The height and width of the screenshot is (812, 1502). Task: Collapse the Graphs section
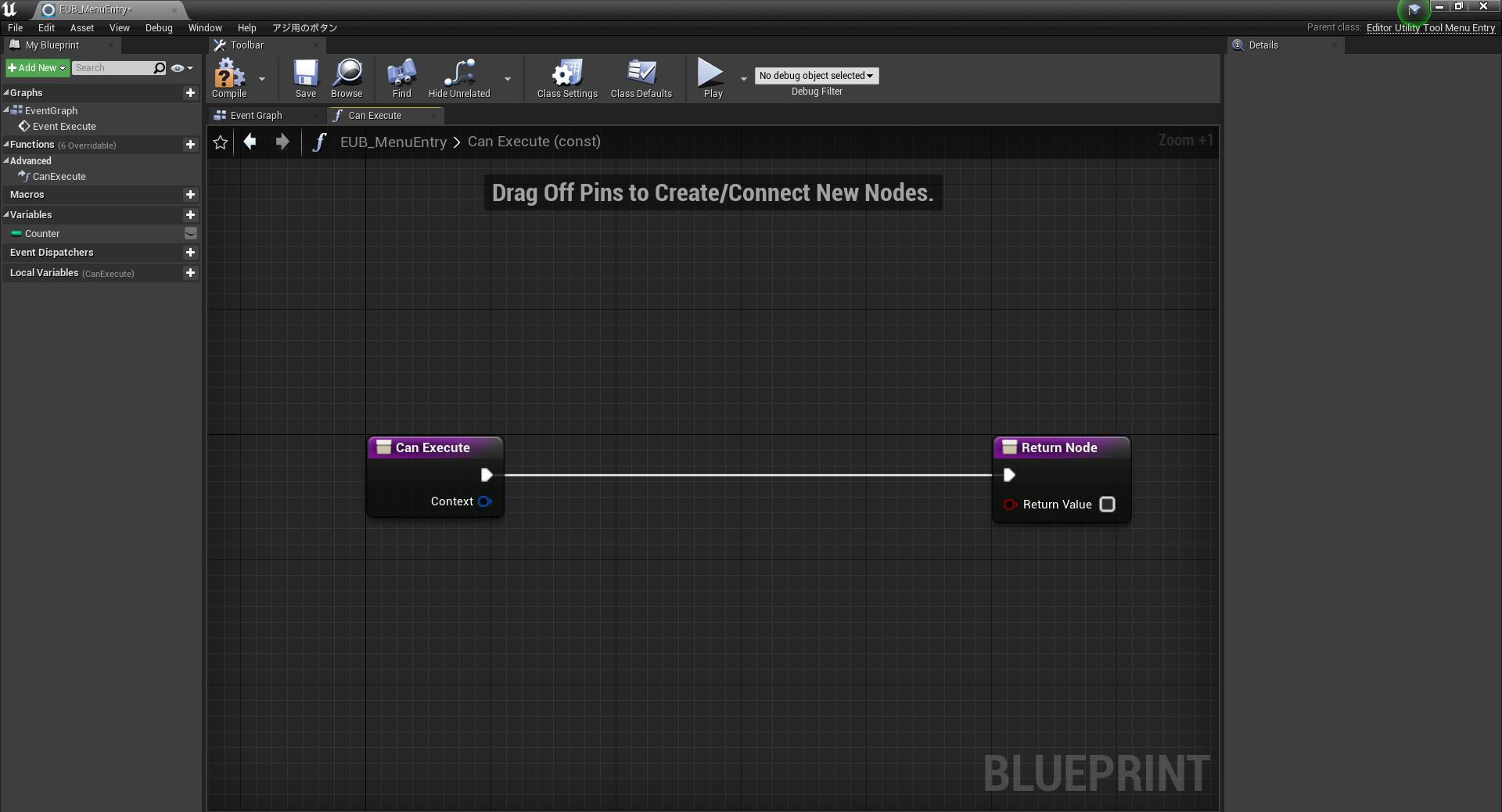click(6, 93)
